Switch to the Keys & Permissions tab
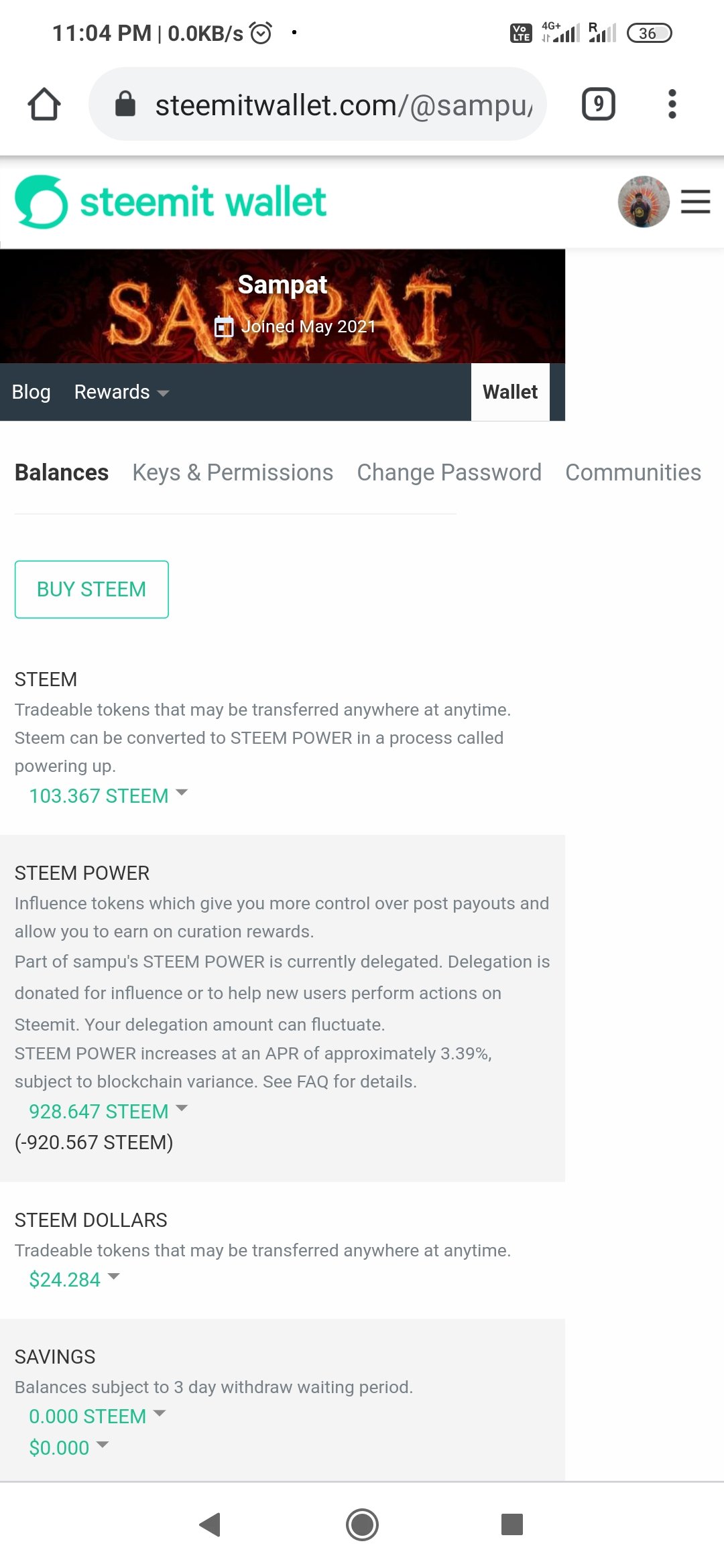 coord(233,472)
